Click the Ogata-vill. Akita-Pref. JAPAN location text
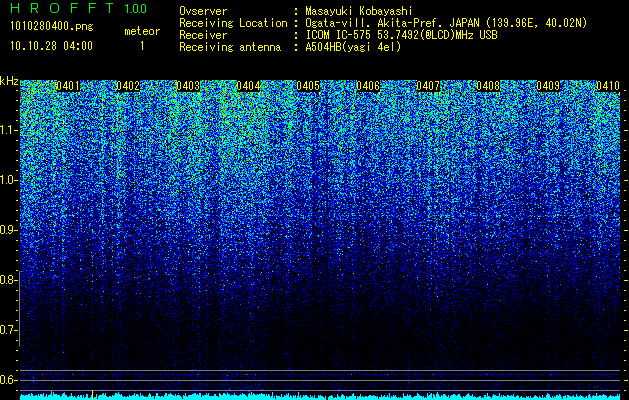The width and height of the screenshot is (629, 400). coord(446,23)
